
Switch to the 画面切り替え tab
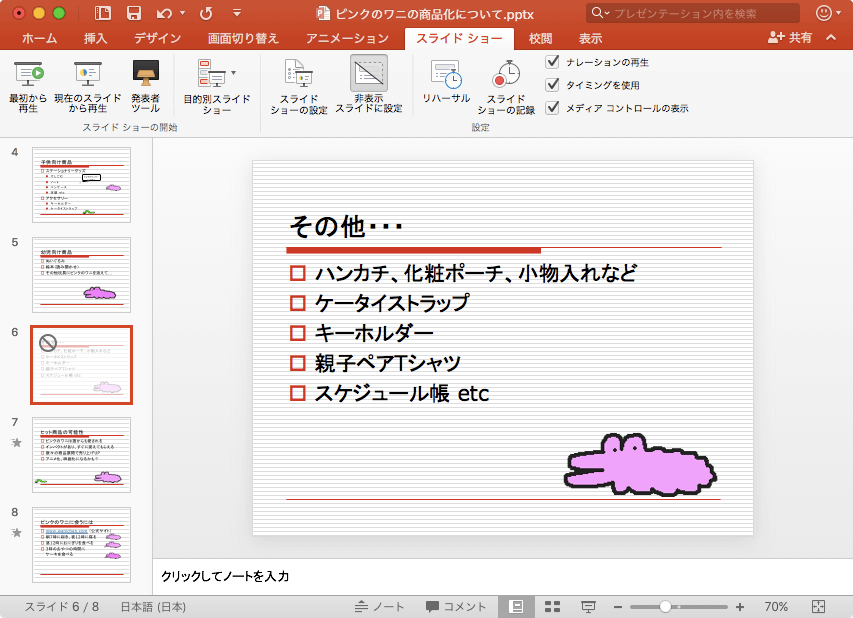click(x=243, y=38)
